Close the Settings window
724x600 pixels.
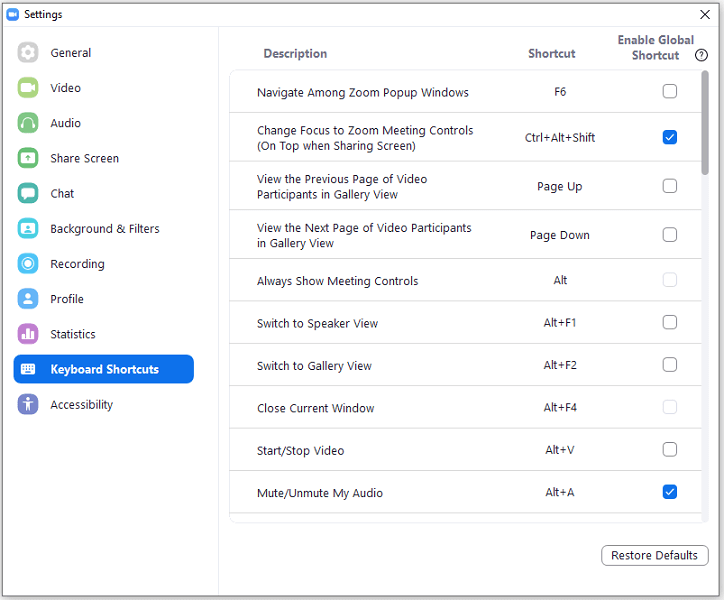(705, 14)
